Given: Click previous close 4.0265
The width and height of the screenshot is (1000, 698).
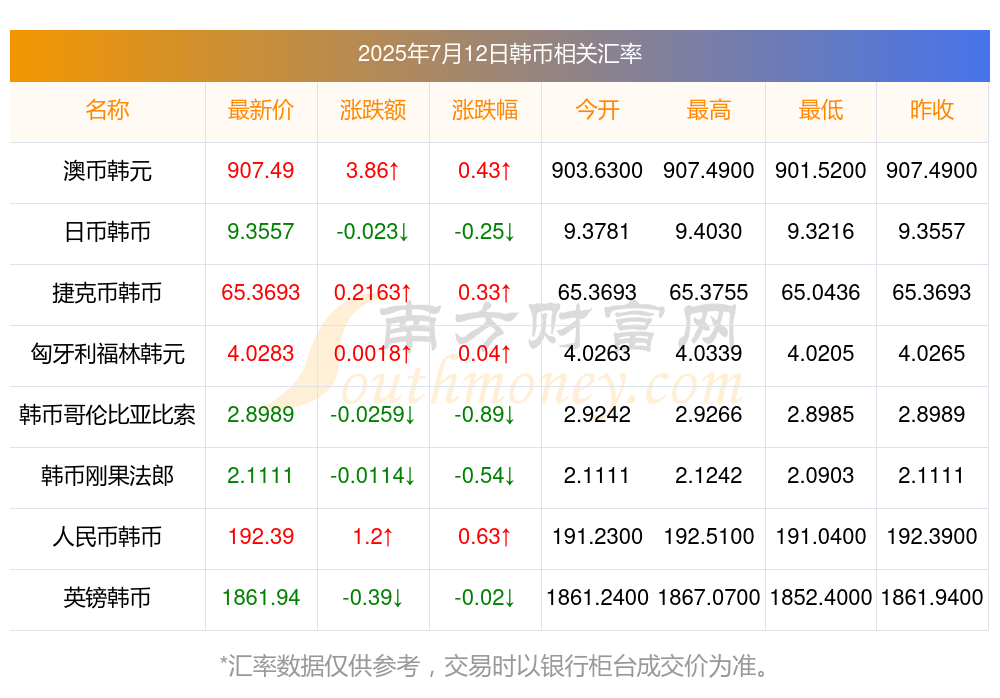Looking at the screenshot, I should click(932, 353).
